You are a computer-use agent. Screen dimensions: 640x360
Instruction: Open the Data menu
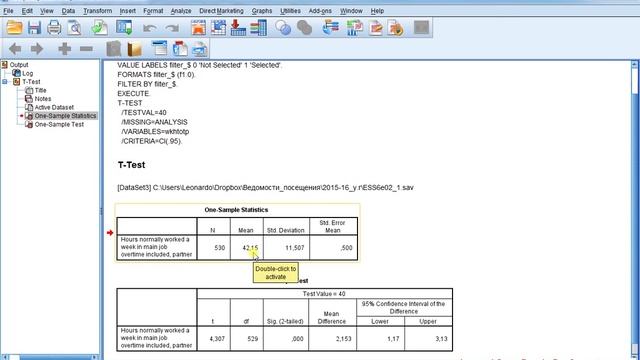68,11
